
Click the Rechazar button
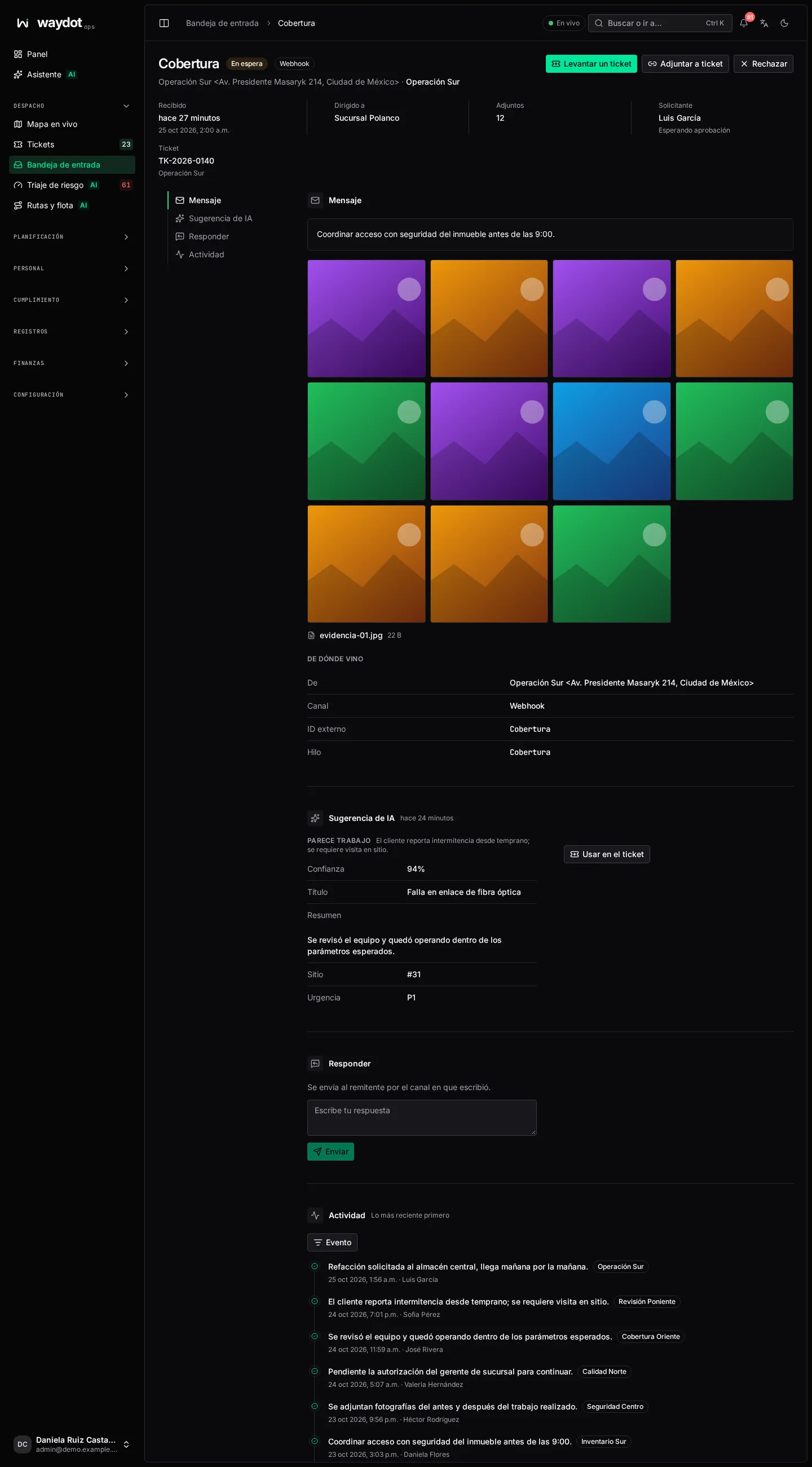coord(763,64)
